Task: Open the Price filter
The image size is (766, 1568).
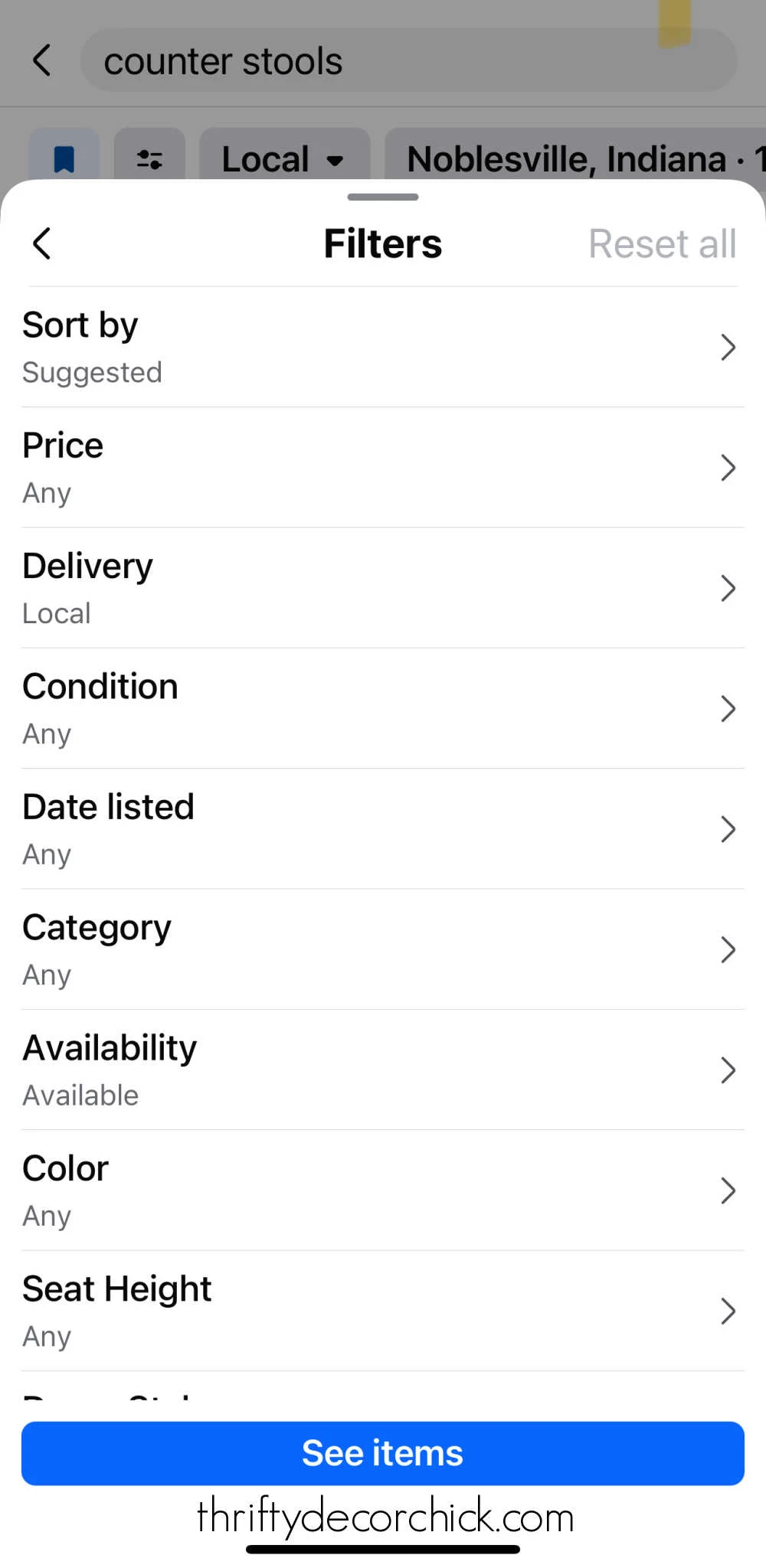Action: pyautogui.click(x=368, y=467)
